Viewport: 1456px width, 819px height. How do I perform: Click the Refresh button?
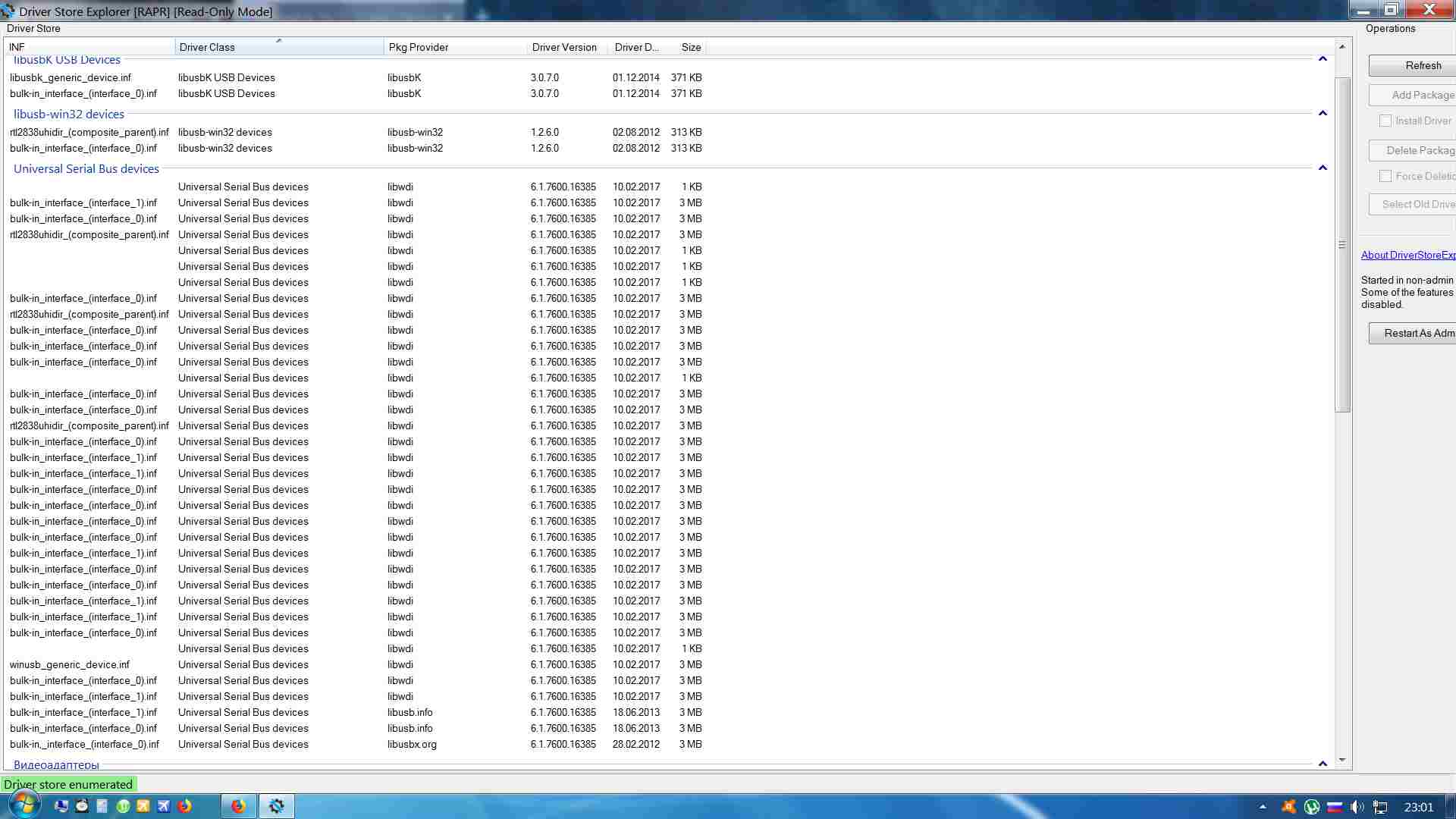(x=1412, y=65)
